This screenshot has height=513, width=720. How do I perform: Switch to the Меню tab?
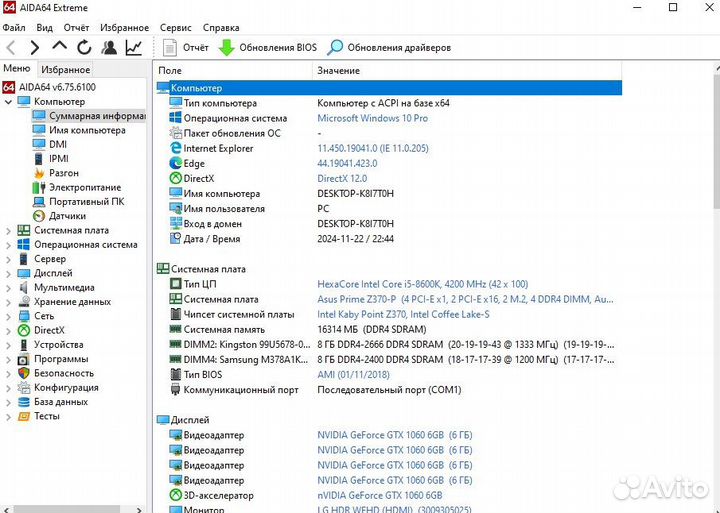[x=17, y=68]
